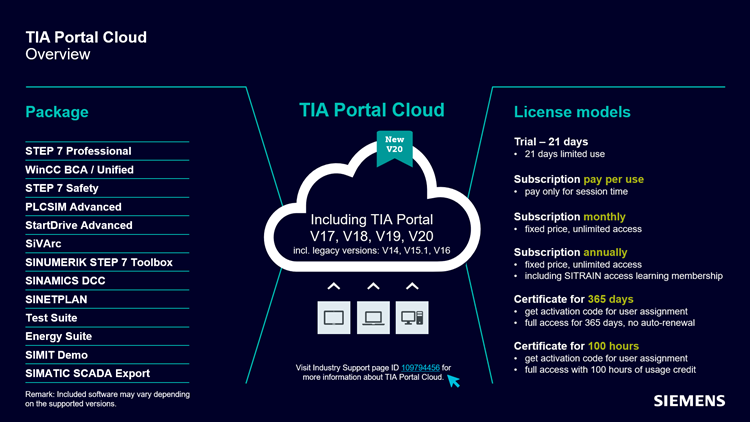Screen dimensions: 750x422
Task: Click Trial – 21 days license
Action: [551, 142]
